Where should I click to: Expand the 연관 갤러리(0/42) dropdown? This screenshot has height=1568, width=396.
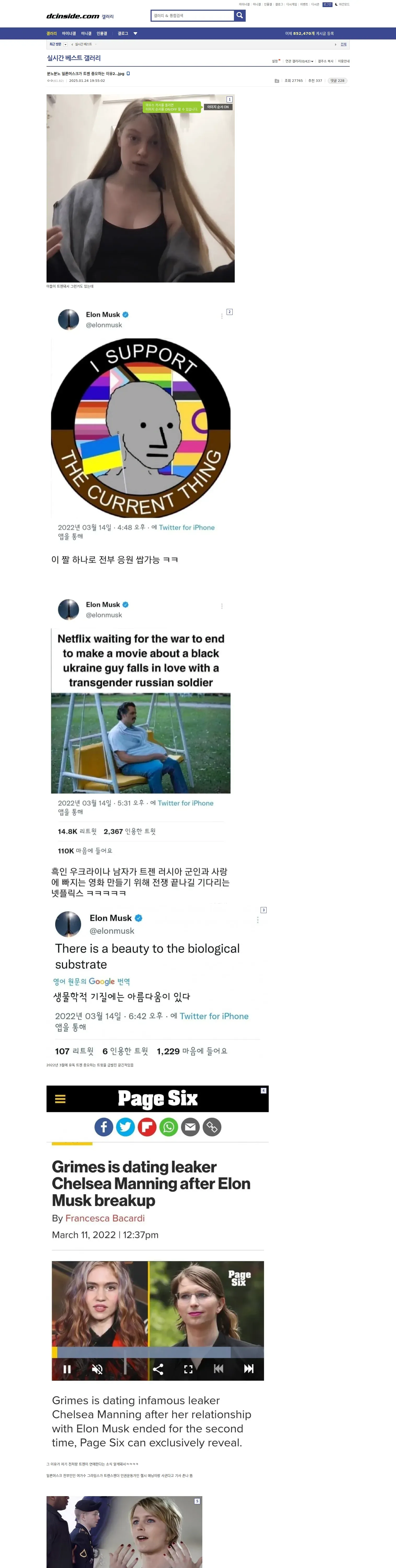(x=299, y=61)
